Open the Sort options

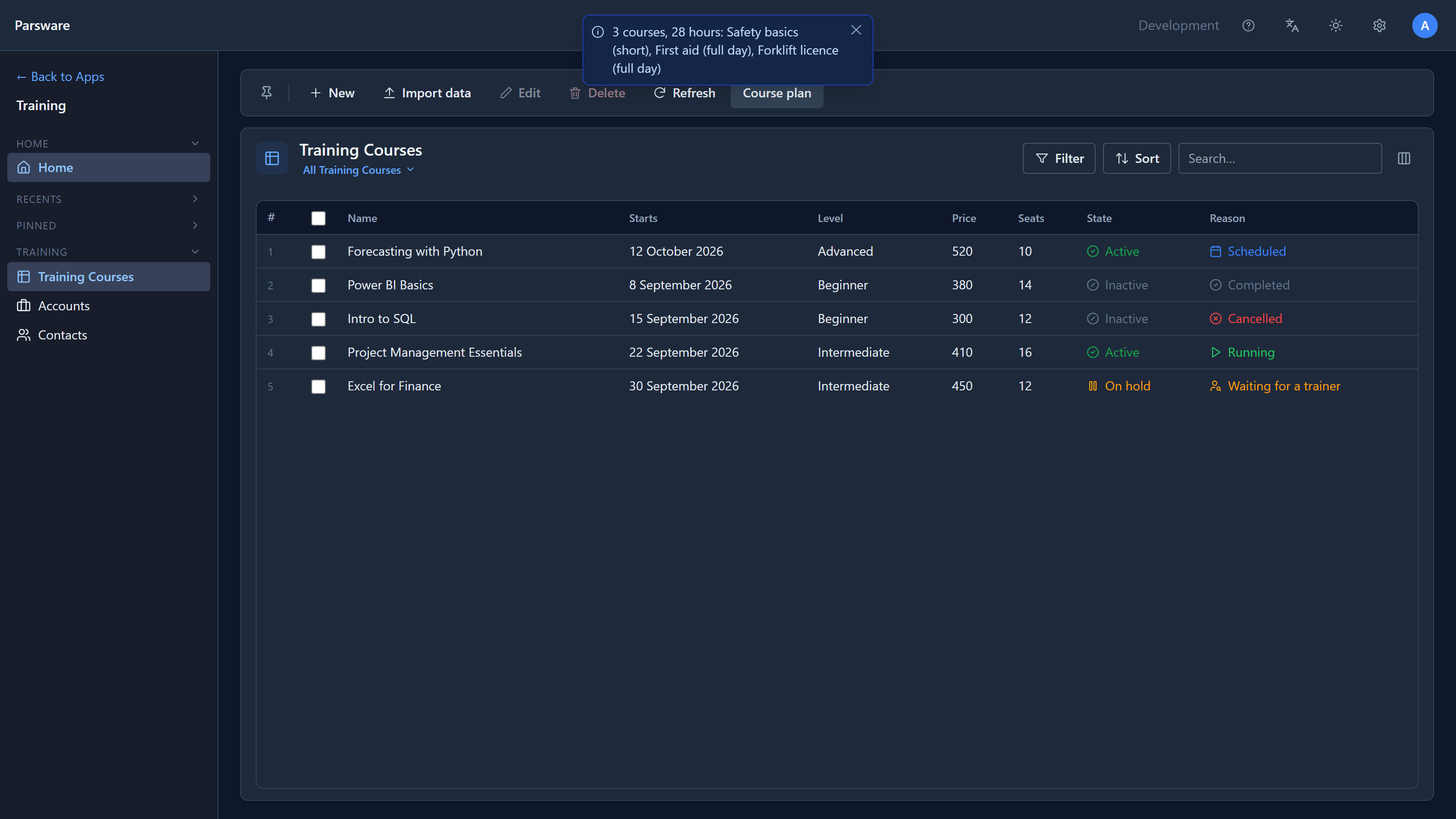(x=1137, y=158)
